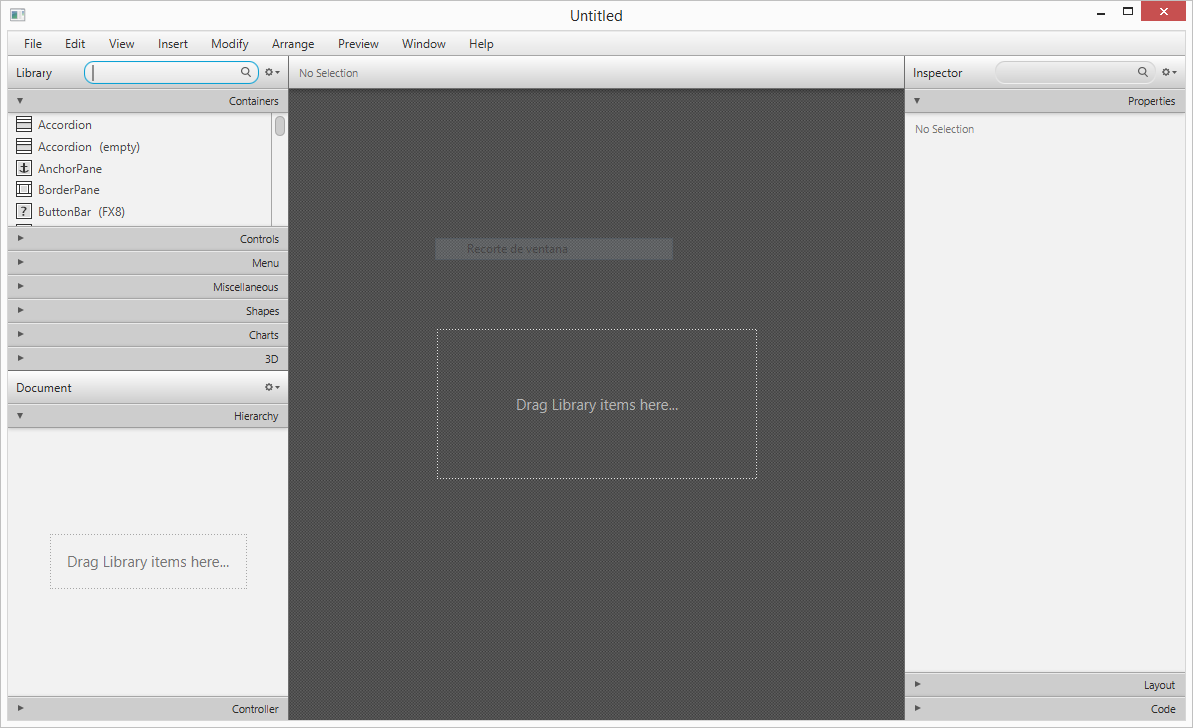
Task: Open the Preview menu
Action: click(358, 44)
